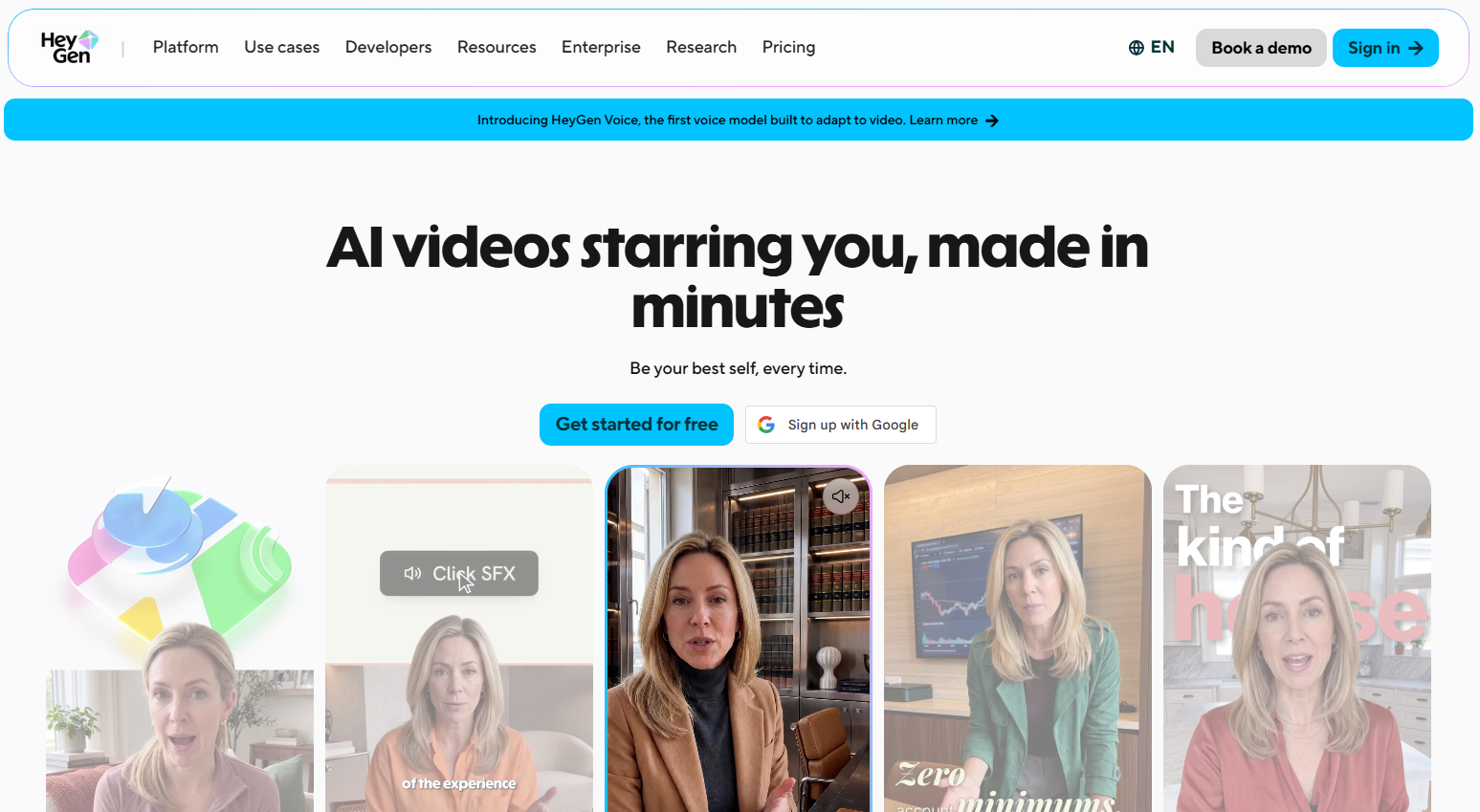Click Get started for free
1480x812 pixels.
(636, 425)
